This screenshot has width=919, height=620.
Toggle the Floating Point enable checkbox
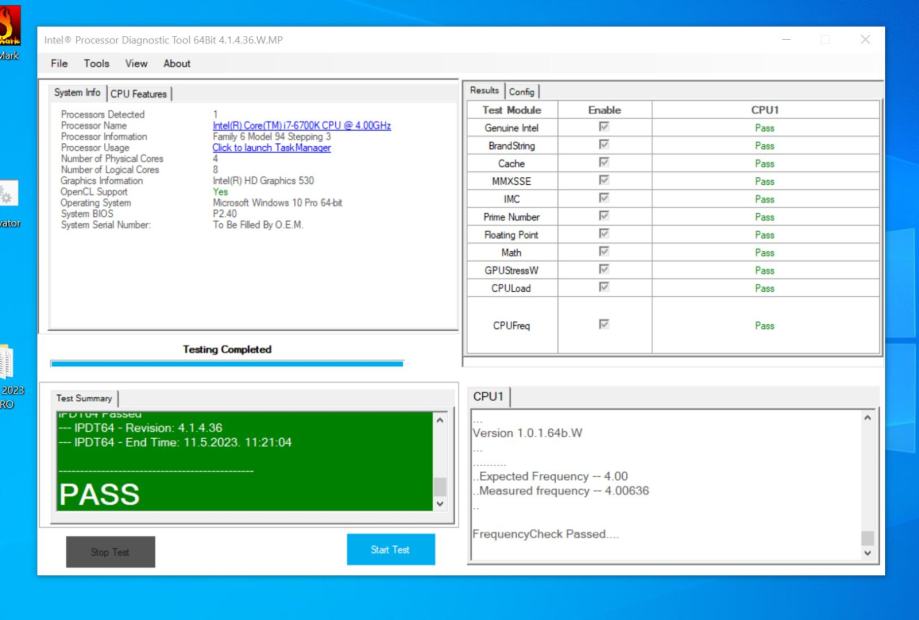(x=604, y=234)
